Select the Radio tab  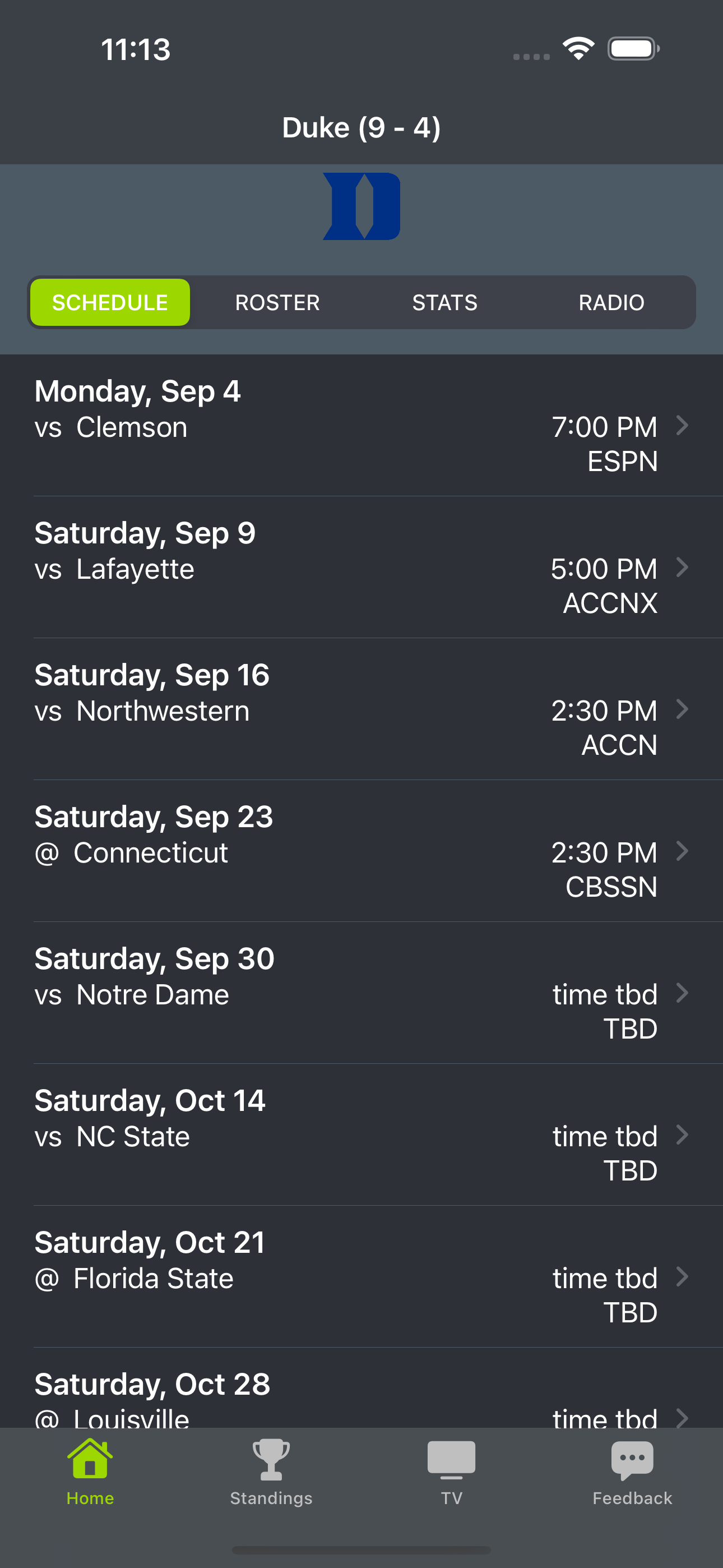[611, 302]
